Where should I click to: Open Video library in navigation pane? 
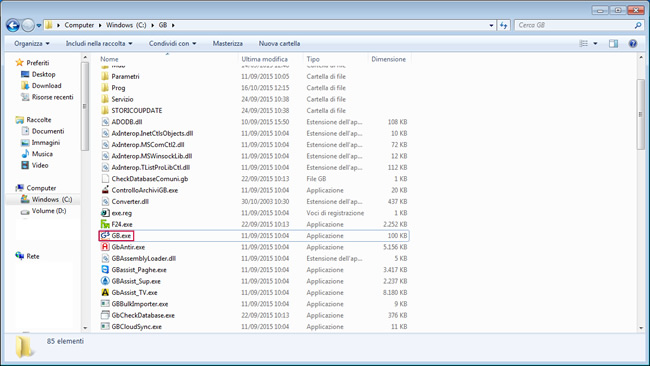[40, 165]
